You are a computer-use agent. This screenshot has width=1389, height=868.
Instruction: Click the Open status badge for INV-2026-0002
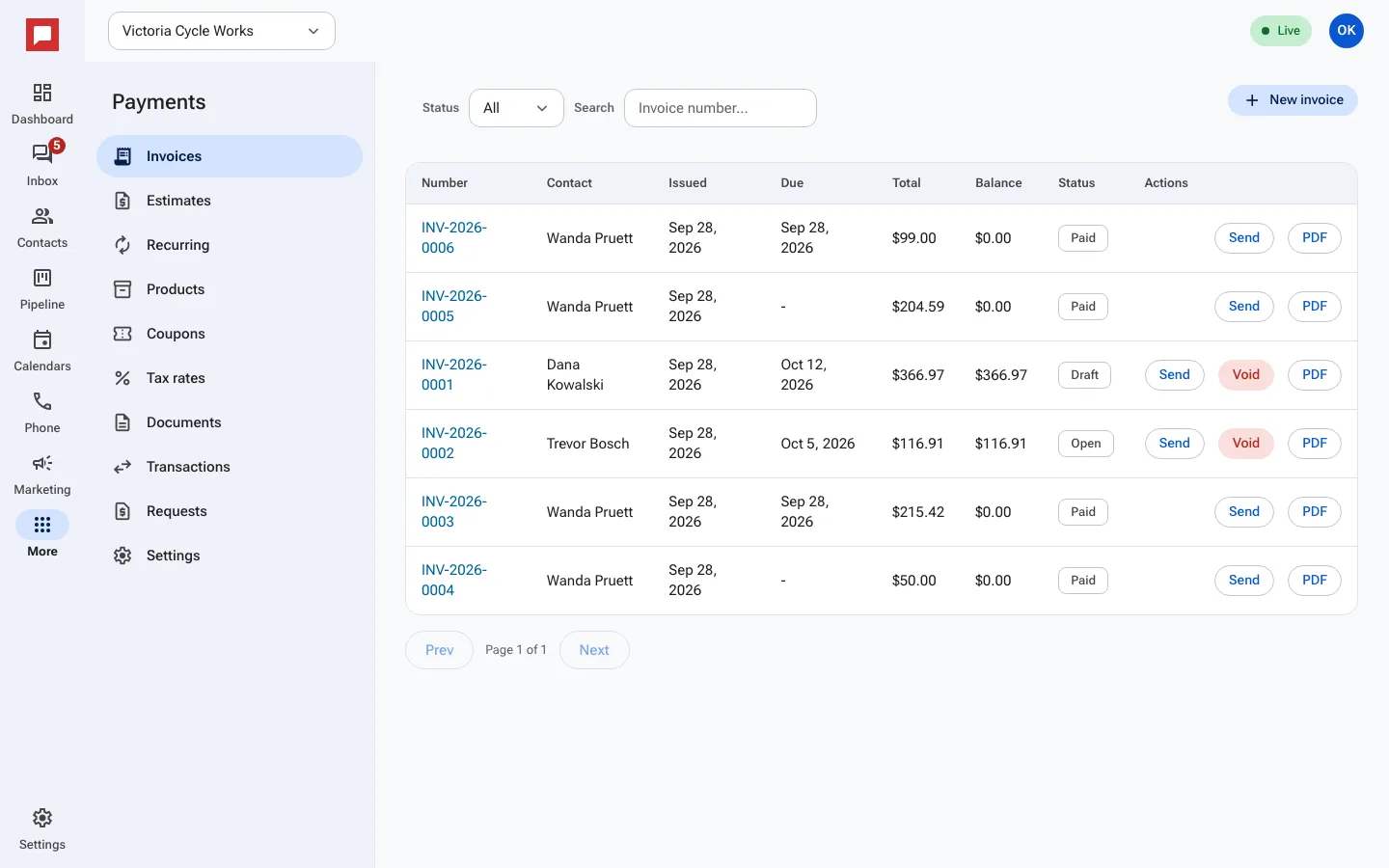1086,444
